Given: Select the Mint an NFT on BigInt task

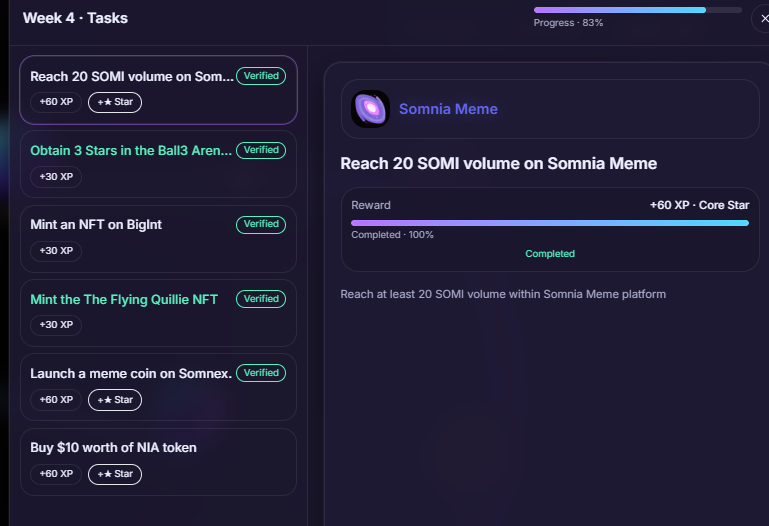Looking at the screenshot, I should click(x=158, y=239).
